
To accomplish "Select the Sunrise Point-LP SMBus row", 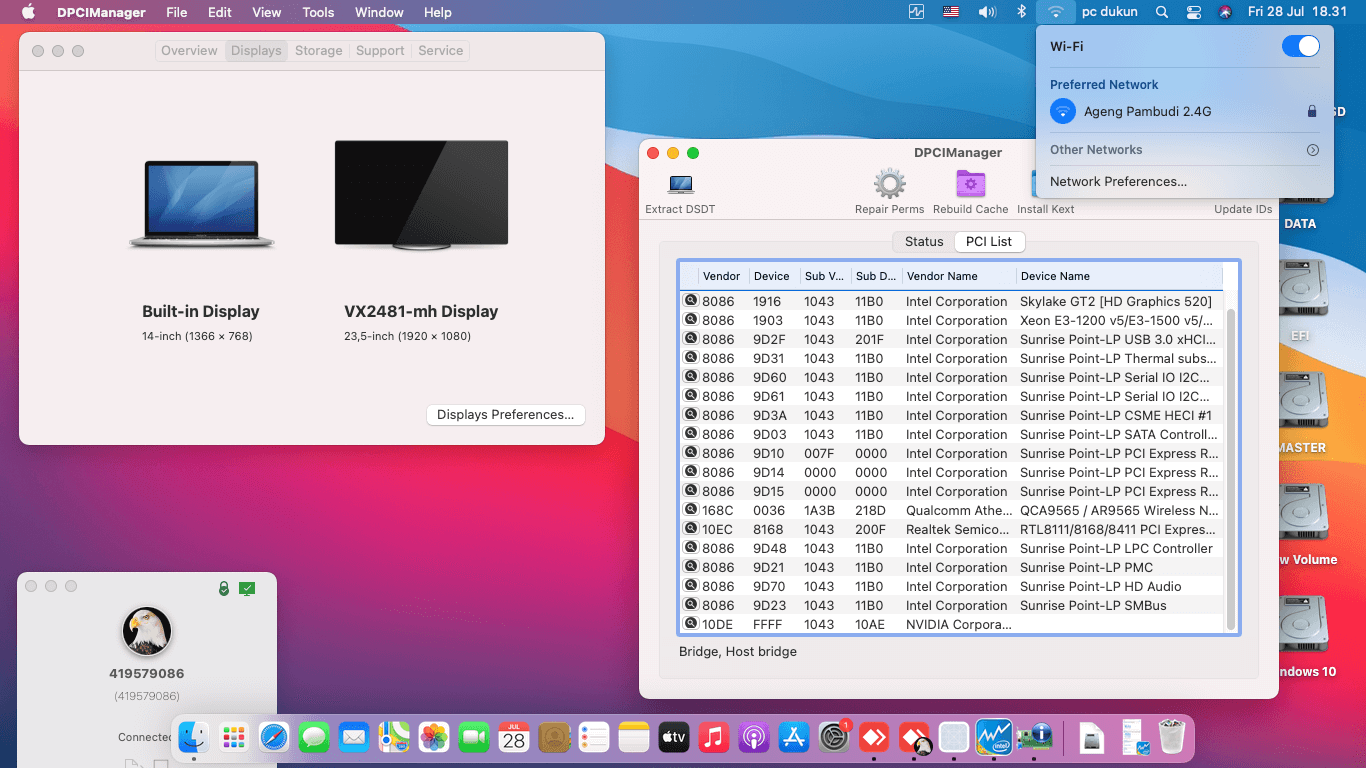I will point(951,605).
